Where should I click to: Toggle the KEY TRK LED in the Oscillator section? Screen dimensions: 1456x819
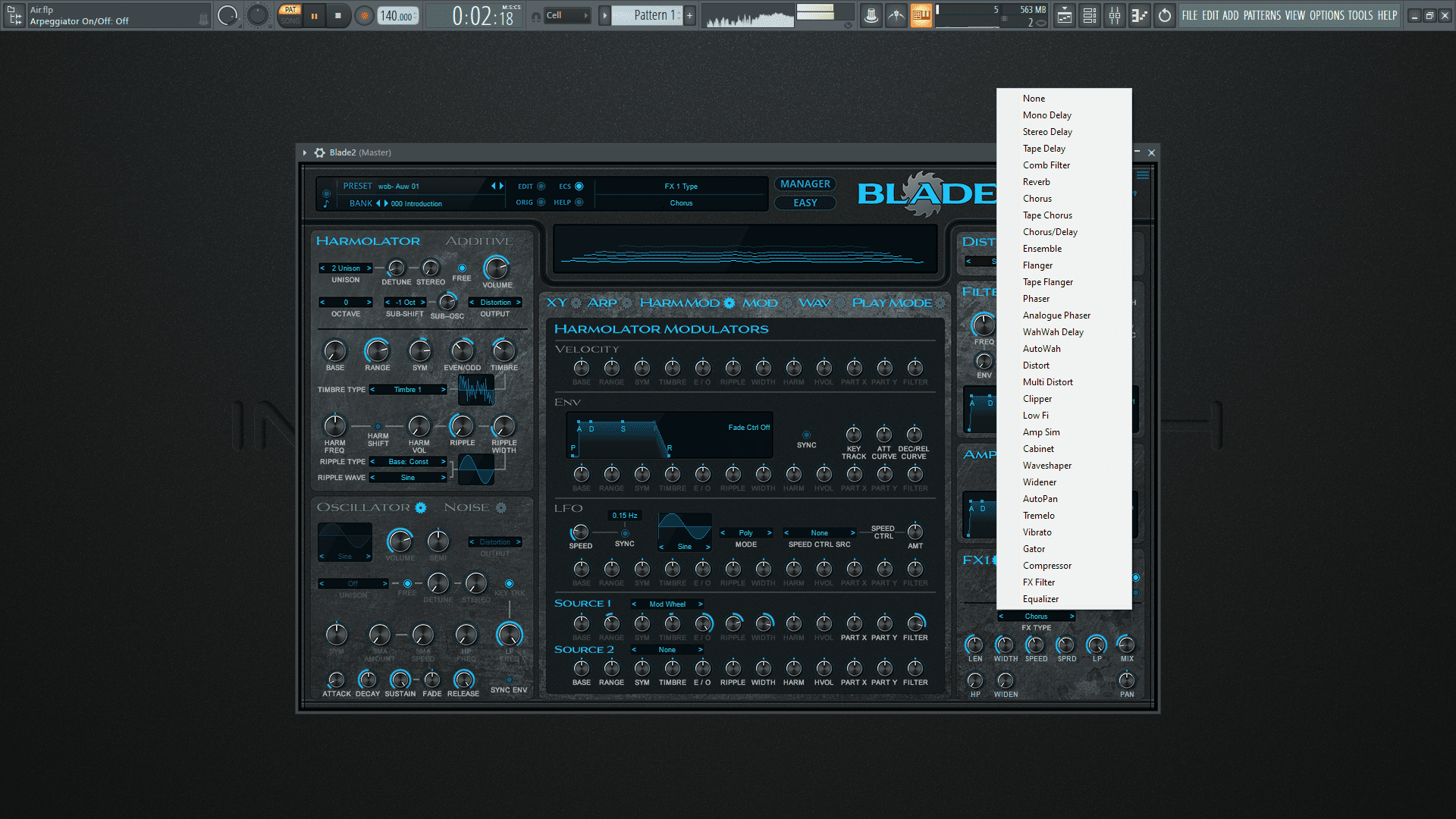tap(509, 583)
